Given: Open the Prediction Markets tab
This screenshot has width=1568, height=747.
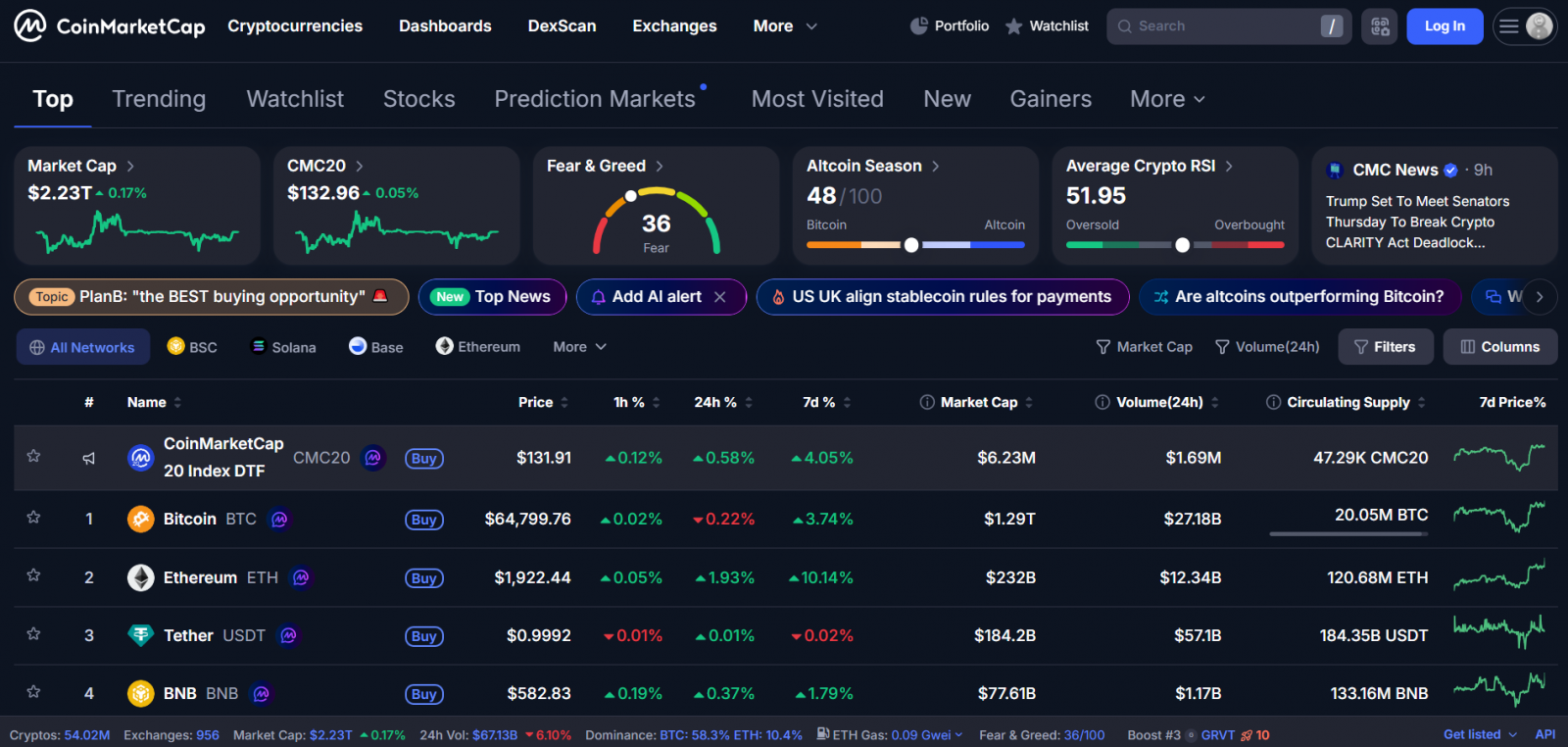Looking at the screenshot, I should [595, 99].
